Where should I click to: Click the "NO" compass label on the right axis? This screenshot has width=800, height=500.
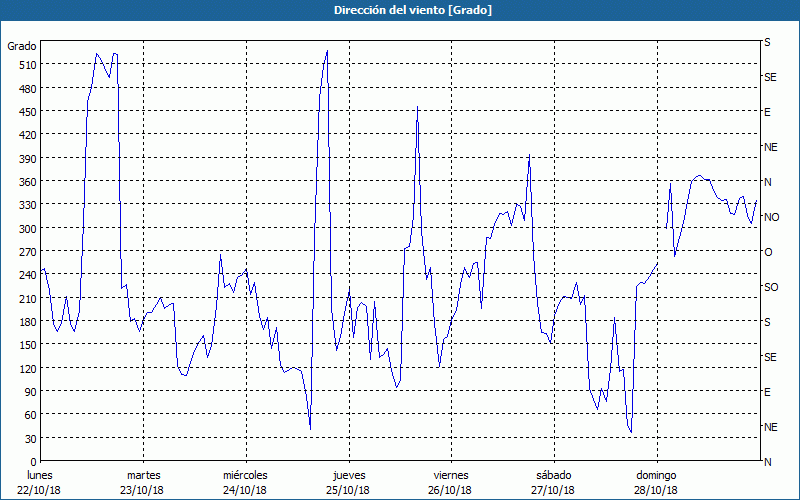(771, 217)
